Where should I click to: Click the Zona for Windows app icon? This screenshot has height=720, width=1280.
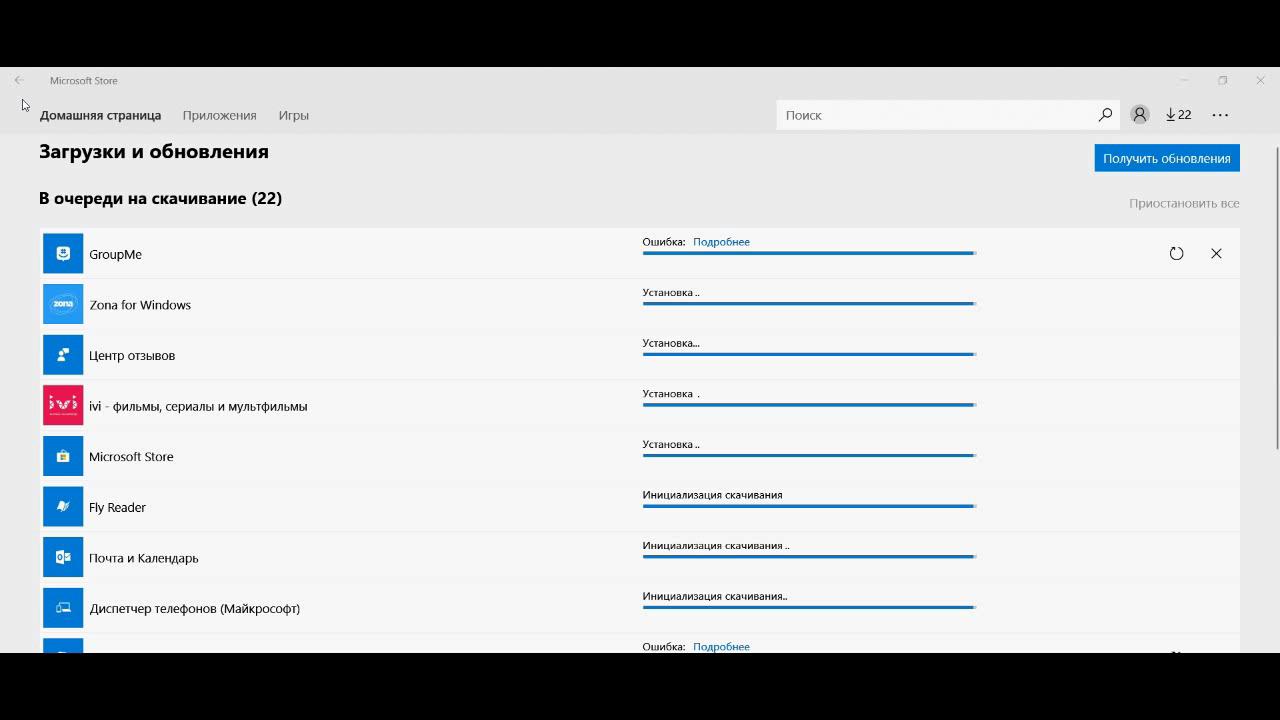coord(63,304)
